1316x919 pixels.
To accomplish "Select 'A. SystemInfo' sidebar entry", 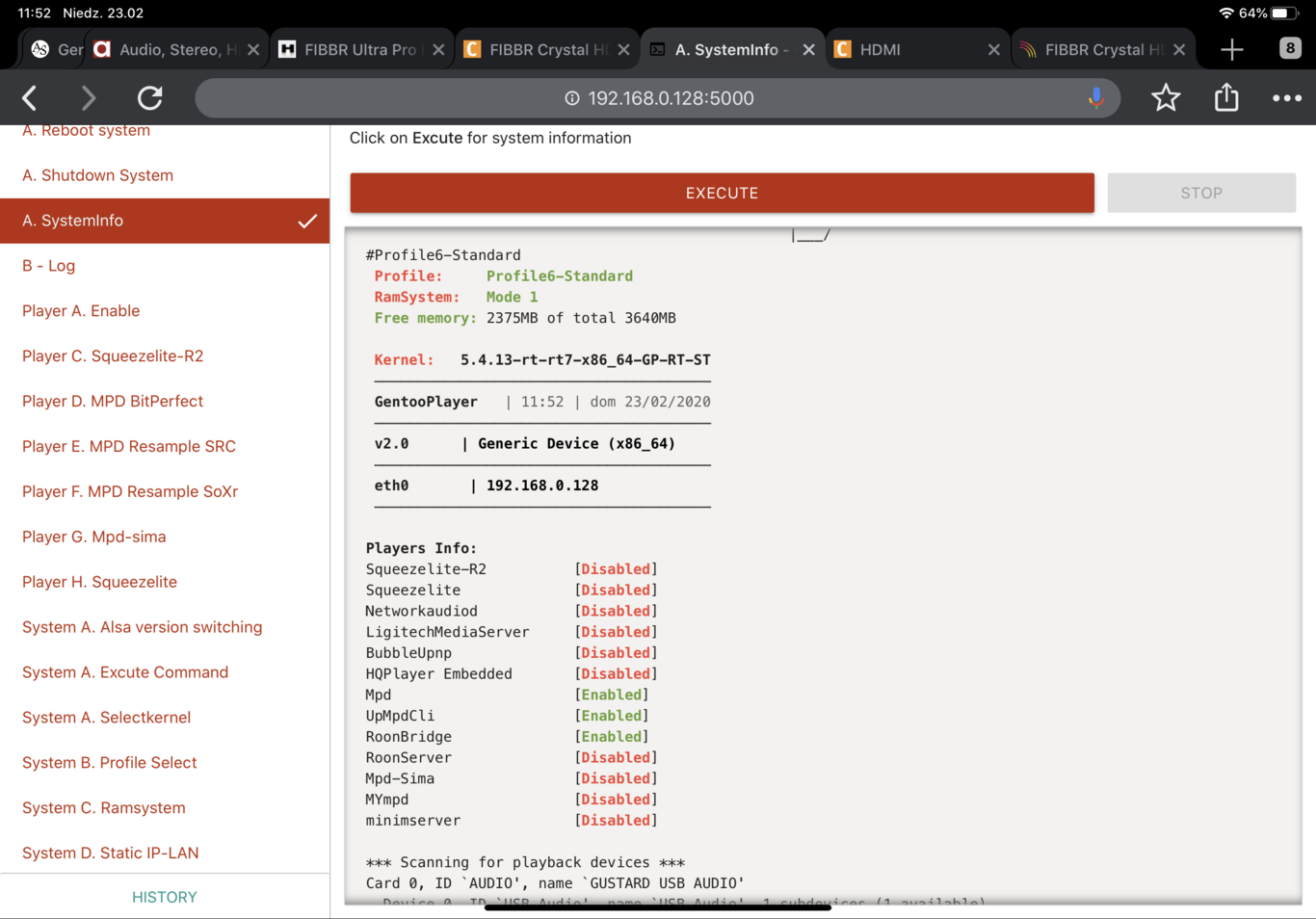I will coord(165,221).
